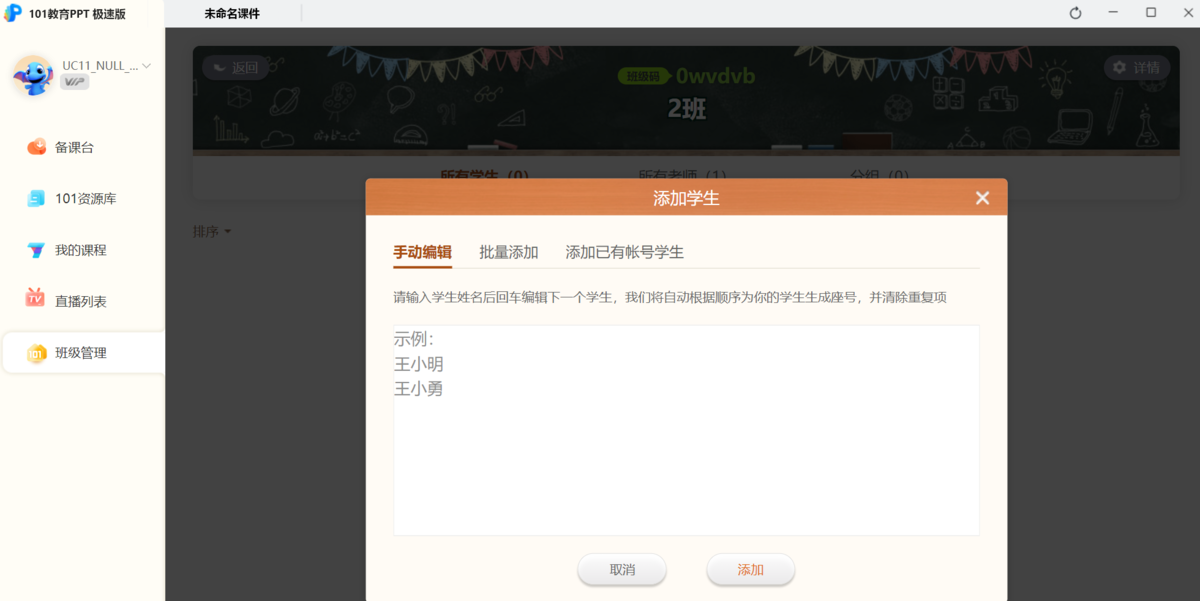Viewport: 1200px width, 601px height.
Task: Click the 取消 button
Action: (x=622, y=569)
